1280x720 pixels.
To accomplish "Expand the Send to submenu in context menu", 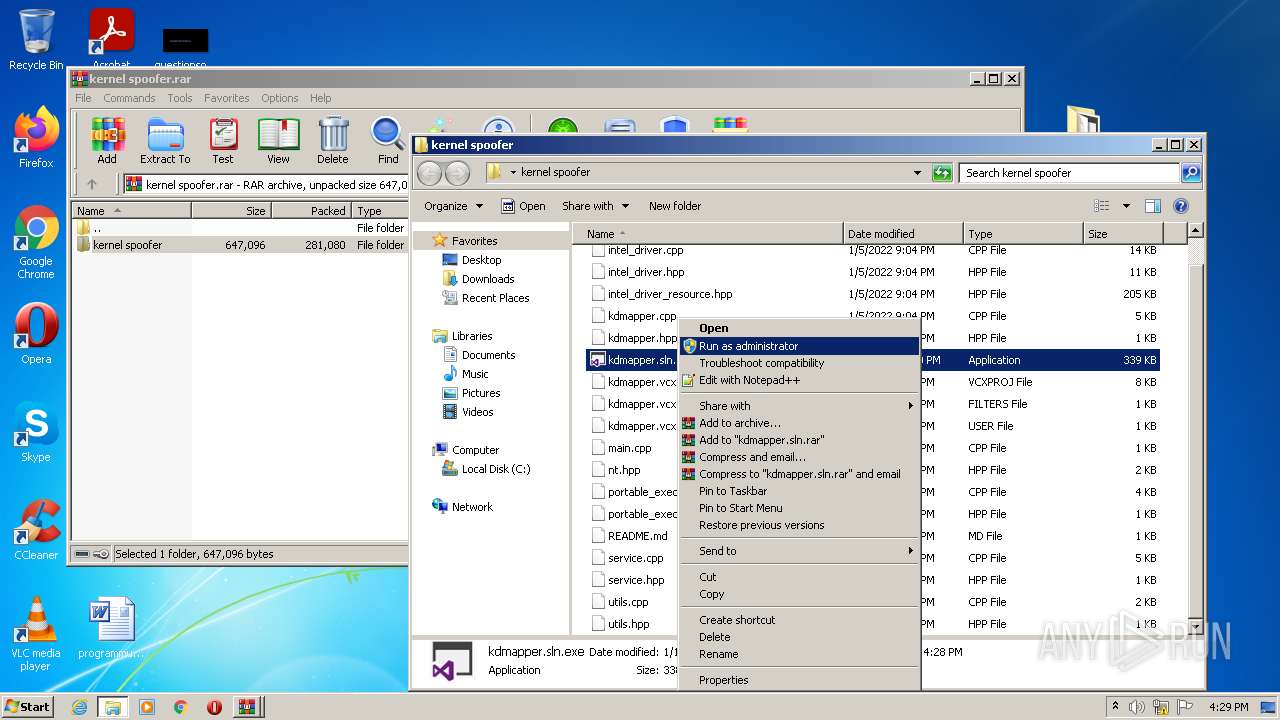I will [x=799, y=551].
